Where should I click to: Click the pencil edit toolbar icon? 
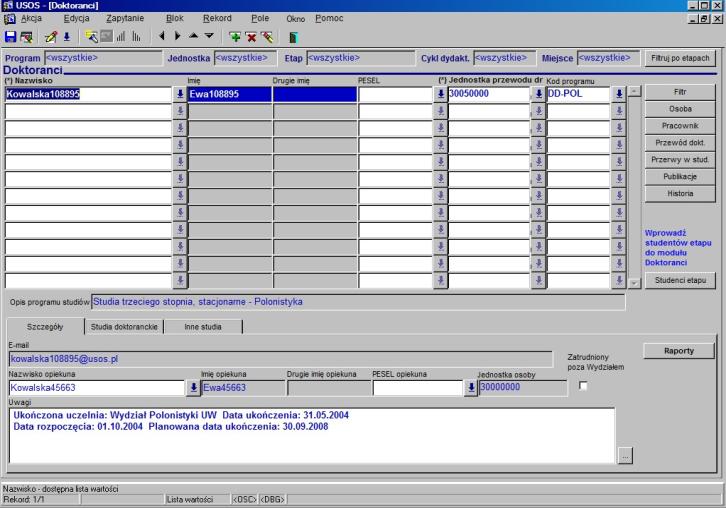(x=51, y=37)
